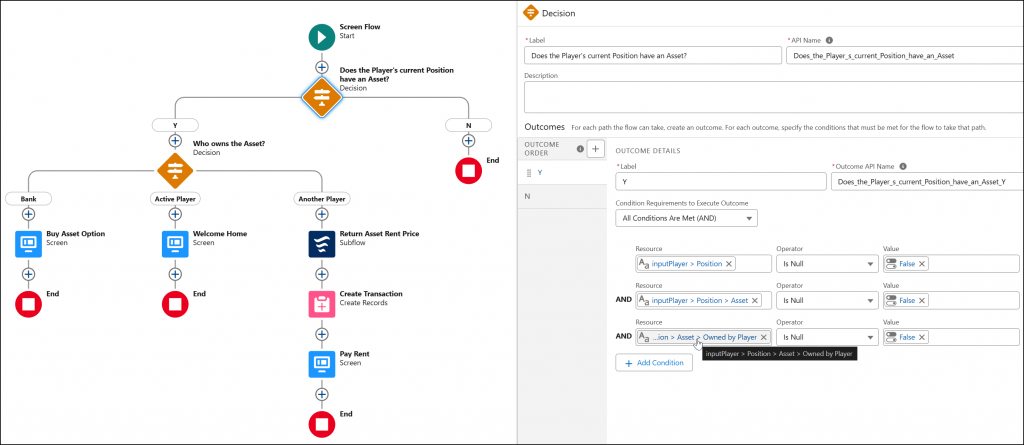The height and width of the screenshot is (445, 1024).
Task: Click the Add Condition button
Action: tap(654, 363)
